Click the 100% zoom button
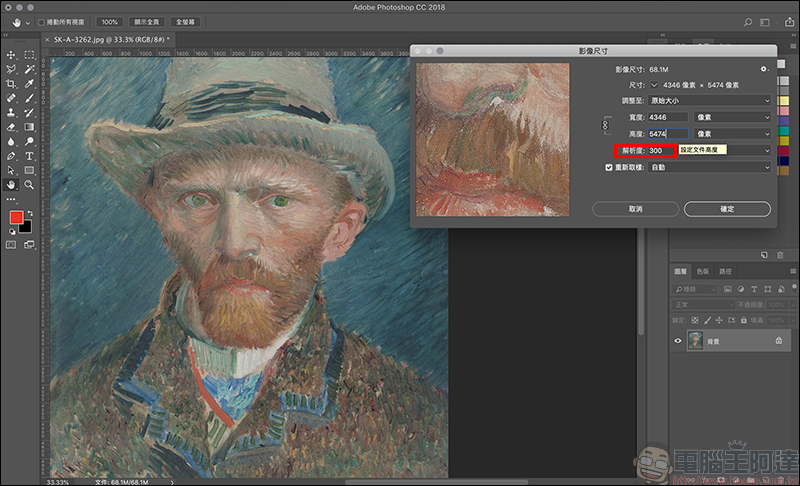The image size is (800, 486). pos(109,22)
